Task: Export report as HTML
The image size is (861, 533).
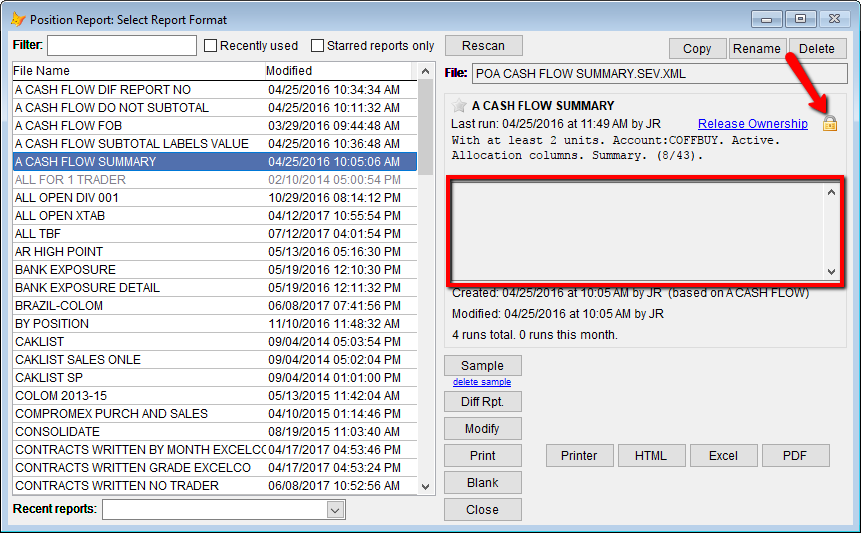Action: click(651, 456)
